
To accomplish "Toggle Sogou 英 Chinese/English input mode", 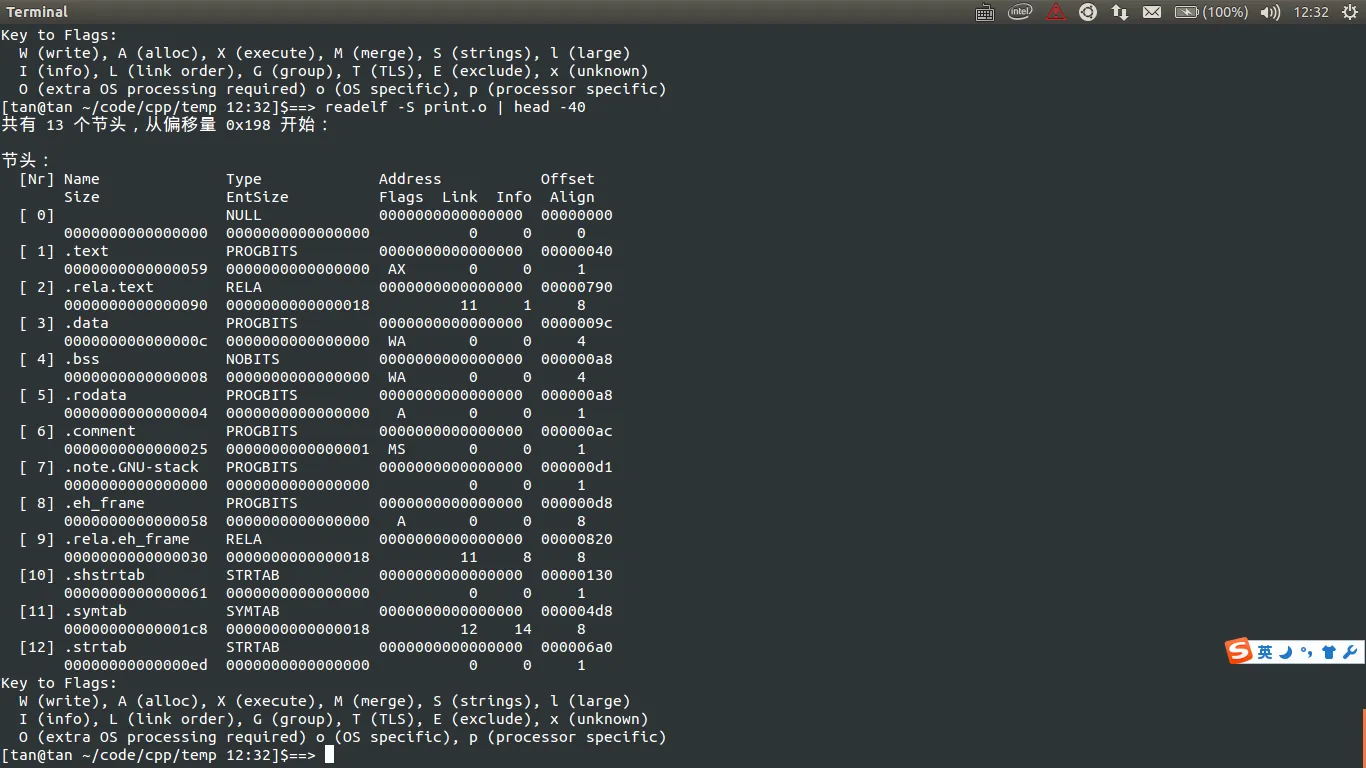I will (x=1265, y=652).
